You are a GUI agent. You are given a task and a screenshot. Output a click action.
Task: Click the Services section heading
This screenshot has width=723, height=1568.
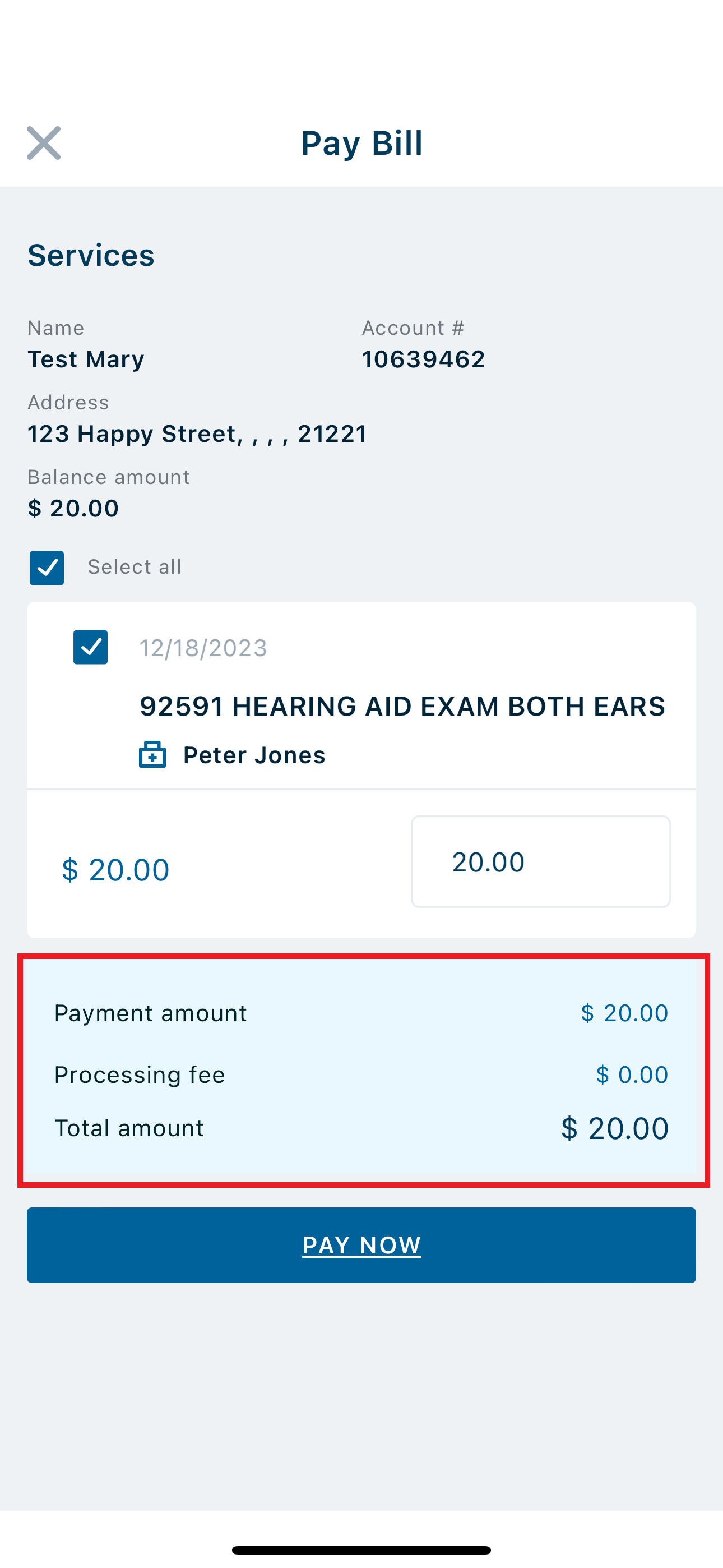coord(91,255)
